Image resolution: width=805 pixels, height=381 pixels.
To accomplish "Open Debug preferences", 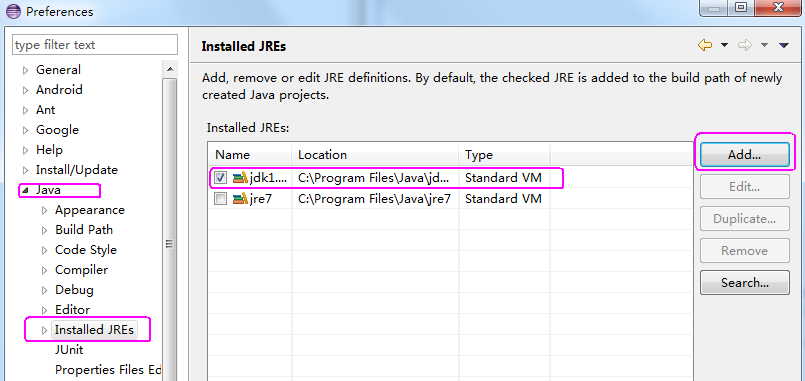I will point(74,290).
